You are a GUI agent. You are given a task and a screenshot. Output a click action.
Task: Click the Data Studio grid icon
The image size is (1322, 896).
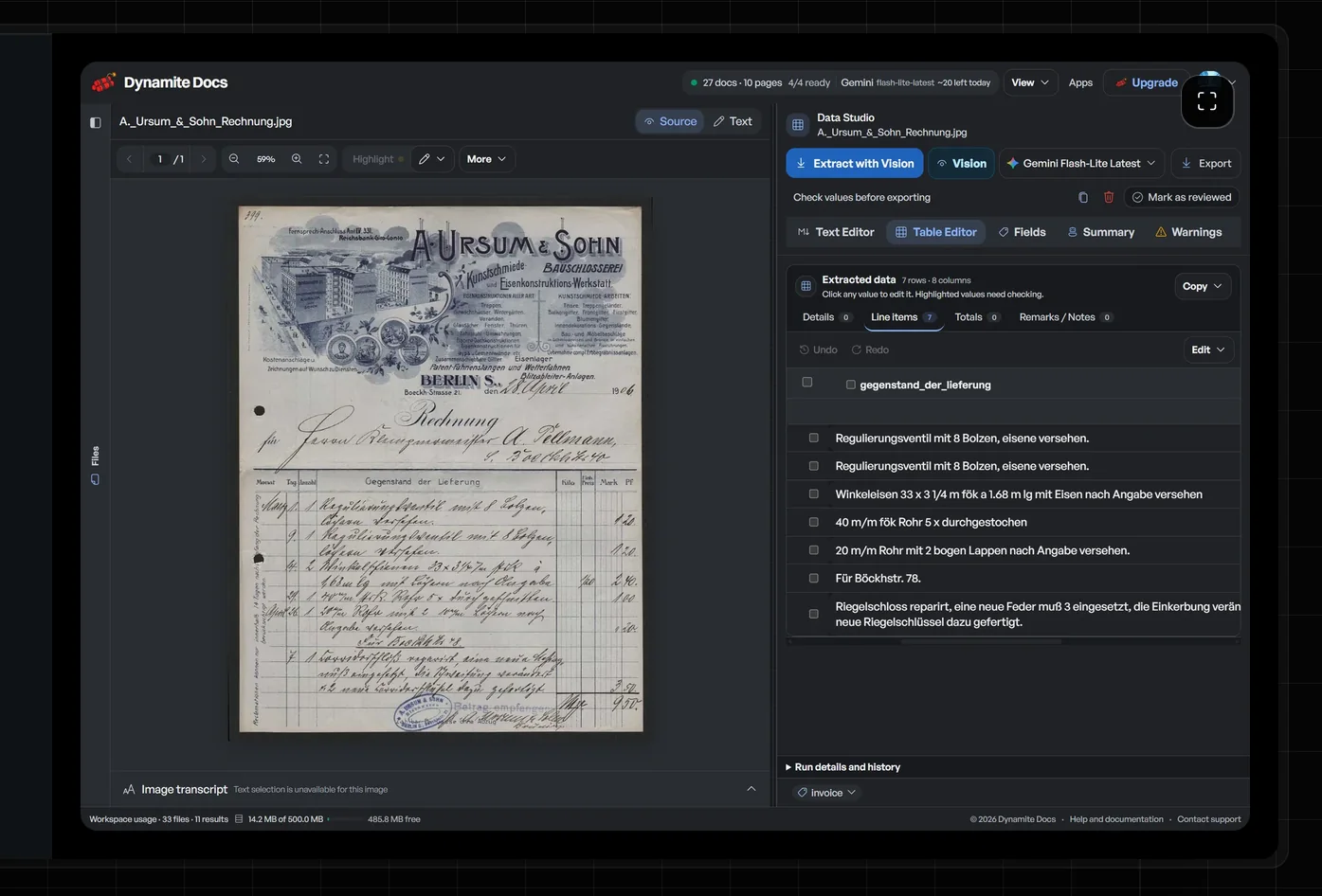tap(798, 125)
